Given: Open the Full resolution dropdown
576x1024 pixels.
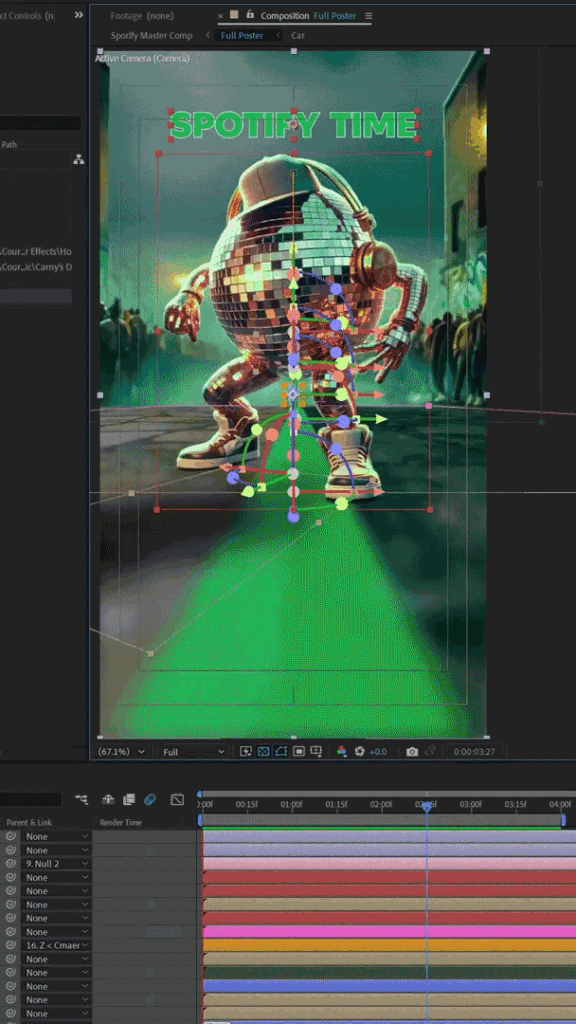Looking at the screenshot, I should 194,752.
